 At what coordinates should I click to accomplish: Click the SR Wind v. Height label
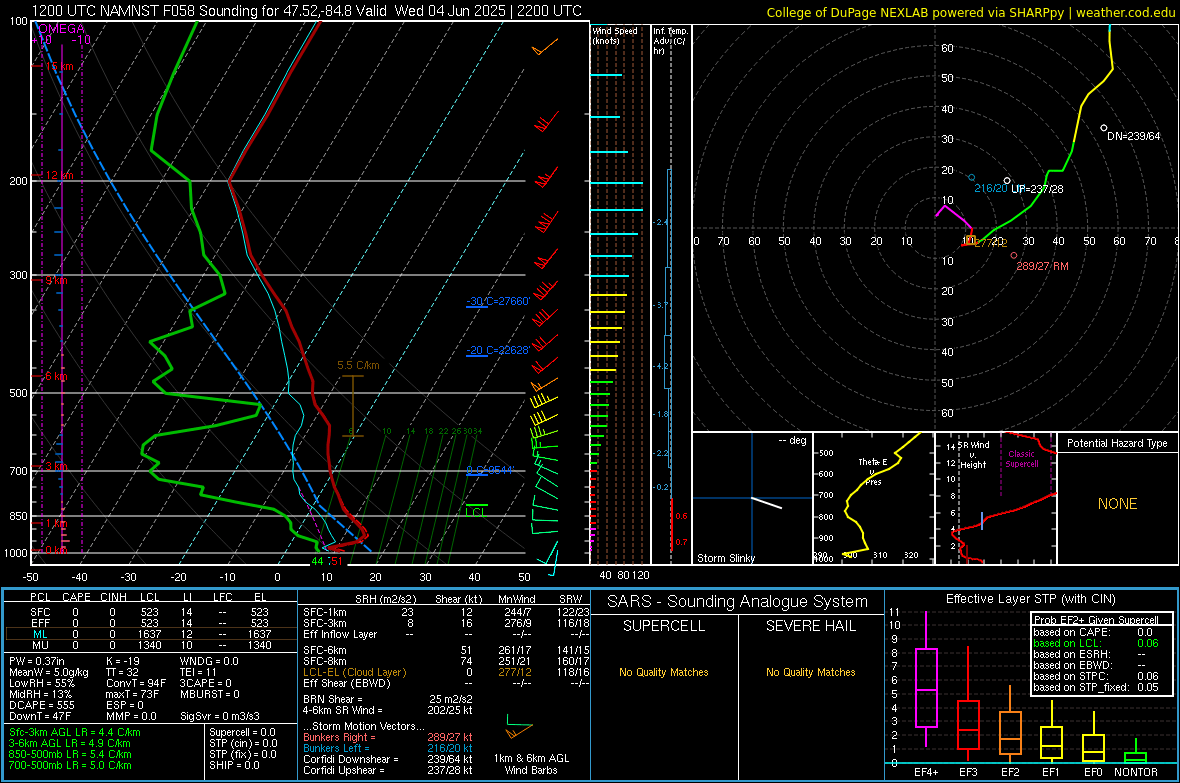[x=973, y=455]
